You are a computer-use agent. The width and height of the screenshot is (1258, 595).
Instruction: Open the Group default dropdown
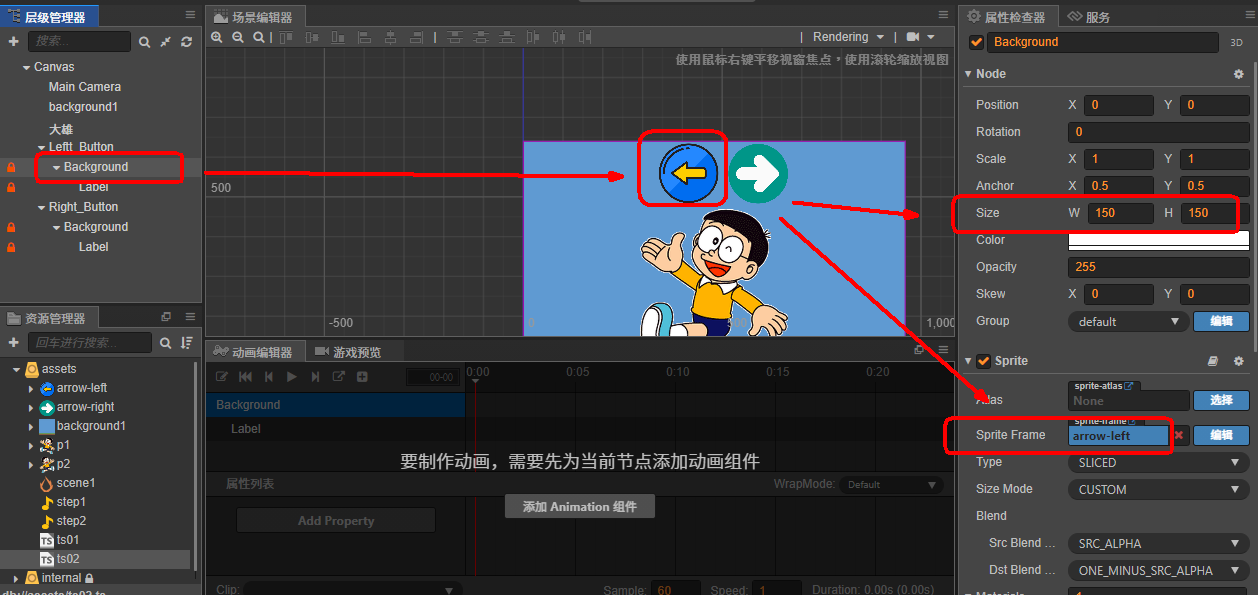pyautogui.click(x=1127, y=322)
